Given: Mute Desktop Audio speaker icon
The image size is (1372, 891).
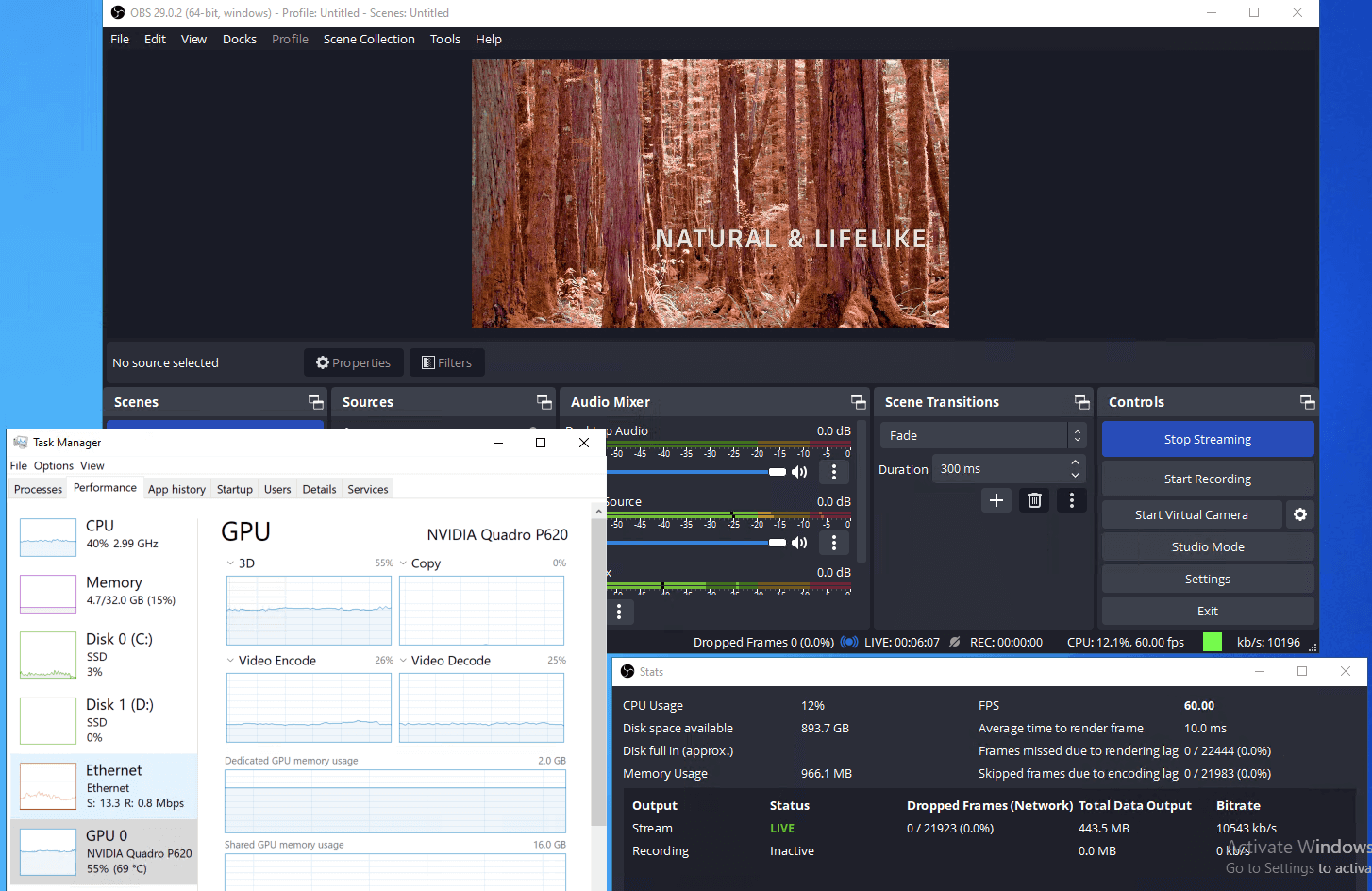Looking at the screenshot, I should pos(799,472).
